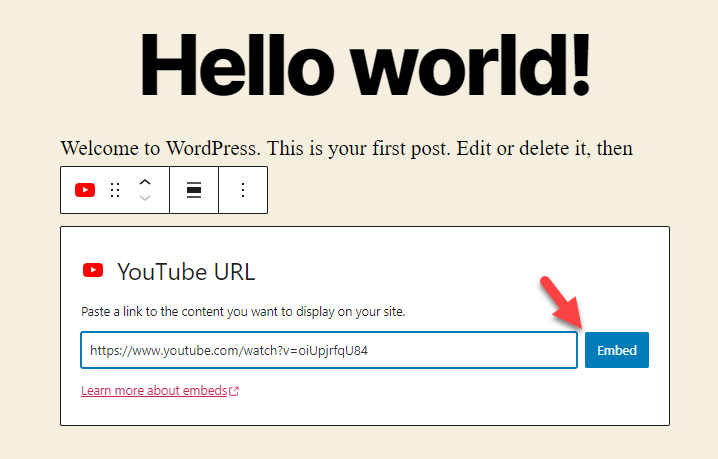Click the Paste a link instruction text
Image resolution: width=718 pixels, height=459 pixels.
coord(243,312)
